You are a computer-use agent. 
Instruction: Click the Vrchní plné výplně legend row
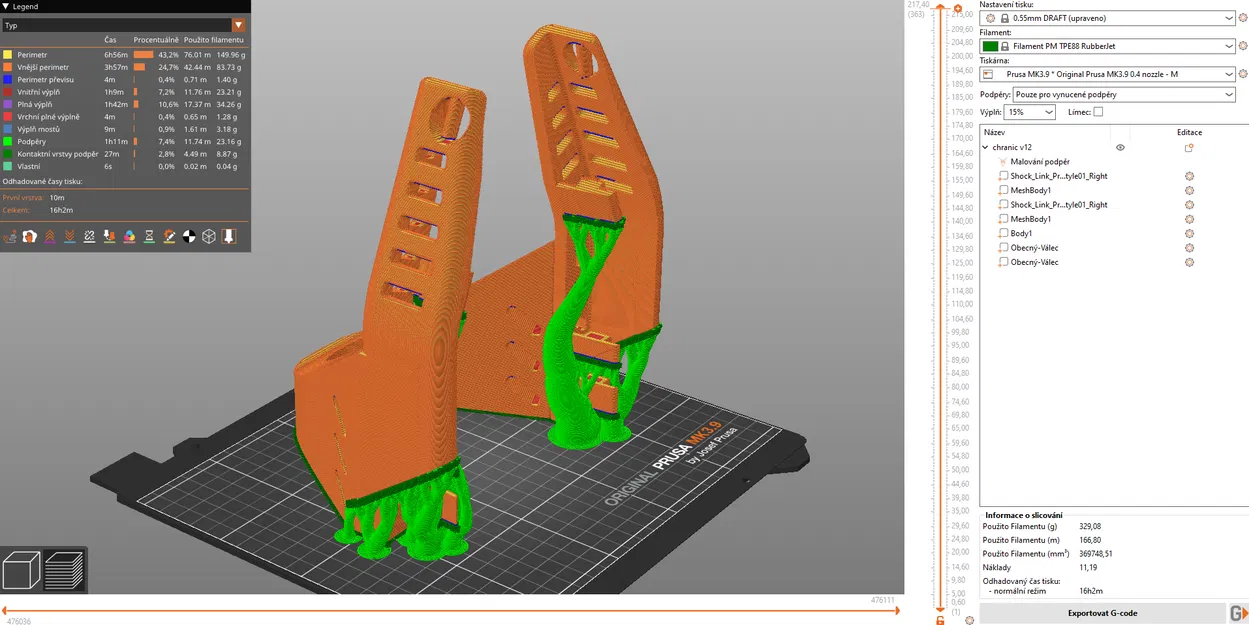pos(125,117)
